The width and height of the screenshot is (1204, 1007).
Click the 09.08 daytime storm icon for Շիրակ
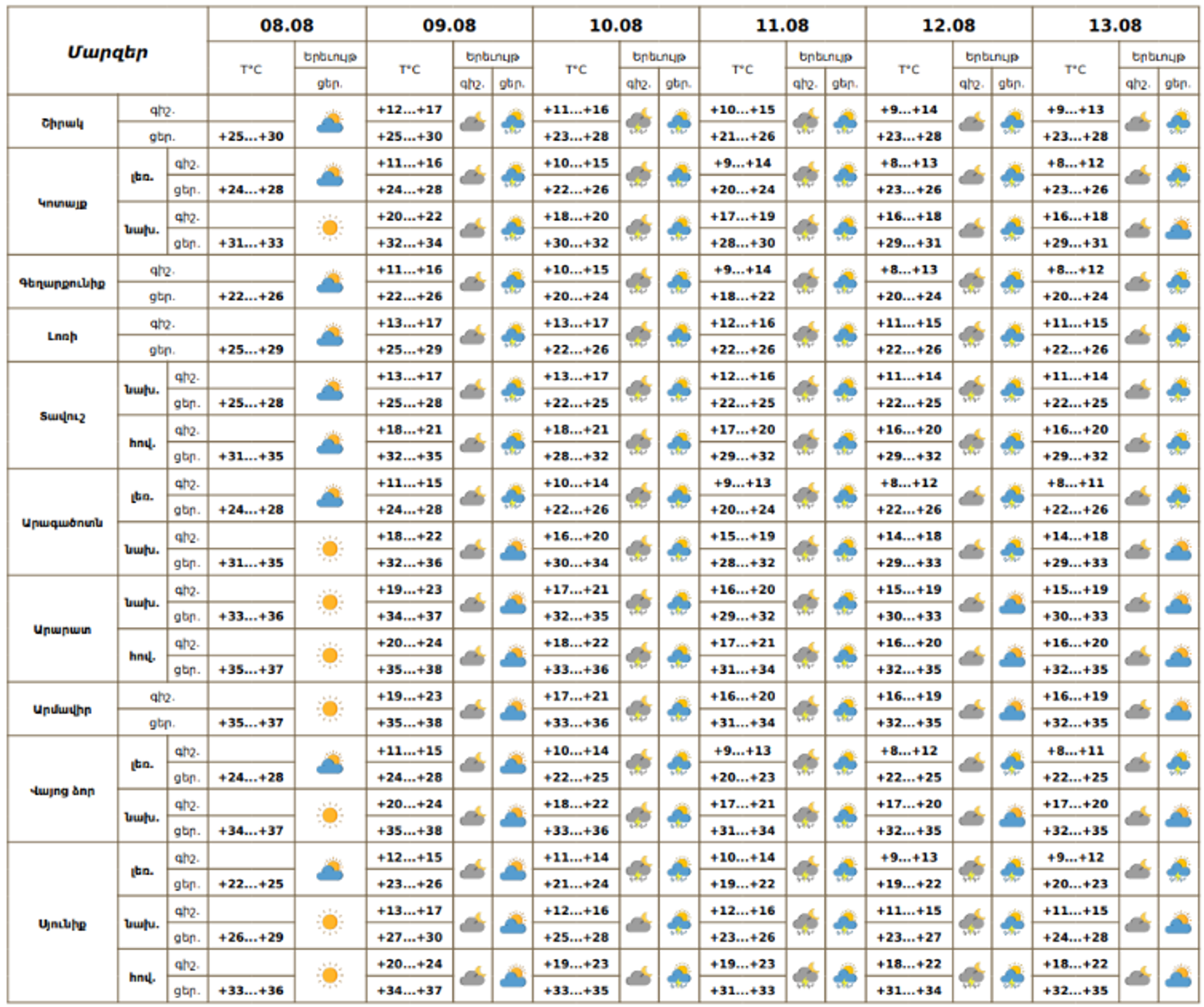pyautogui.click(x=513, y=122)
